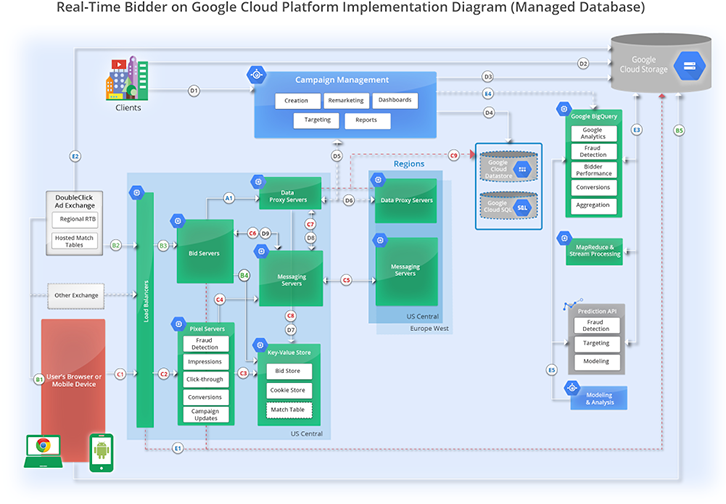Click the Modeling box in Prediction API
The image size is (726, 504).
(x=596, y=361)
